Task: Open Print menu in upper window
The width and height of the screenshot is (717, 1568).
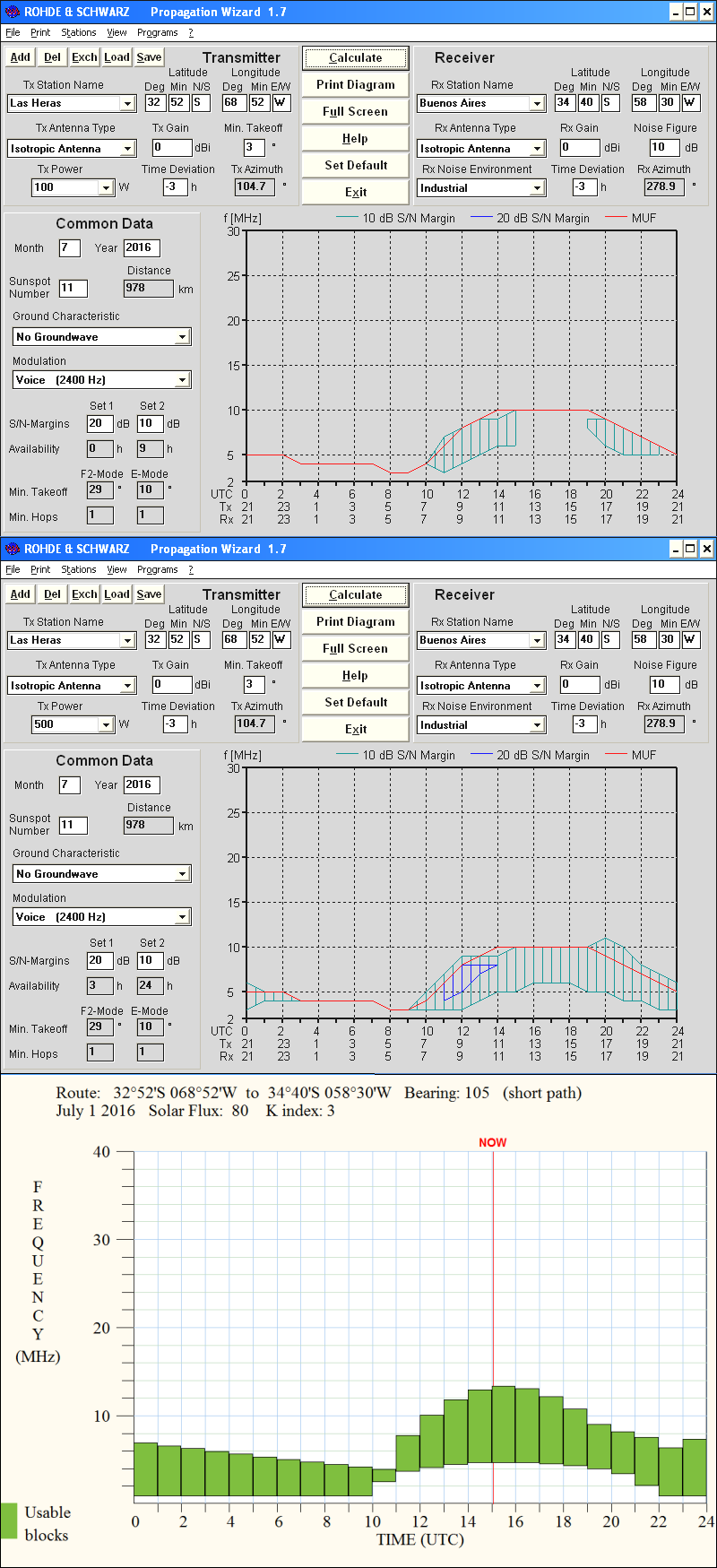Action: [x=40, y=32]
